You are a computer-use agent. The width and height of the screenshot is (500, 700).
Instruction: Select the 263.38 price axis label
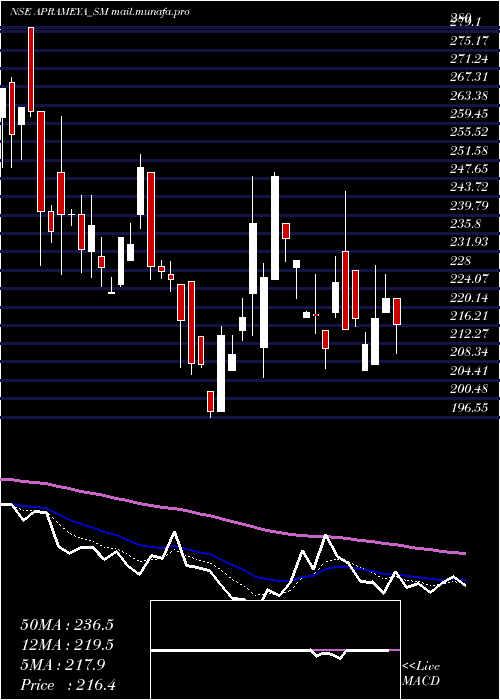[470, 96]
